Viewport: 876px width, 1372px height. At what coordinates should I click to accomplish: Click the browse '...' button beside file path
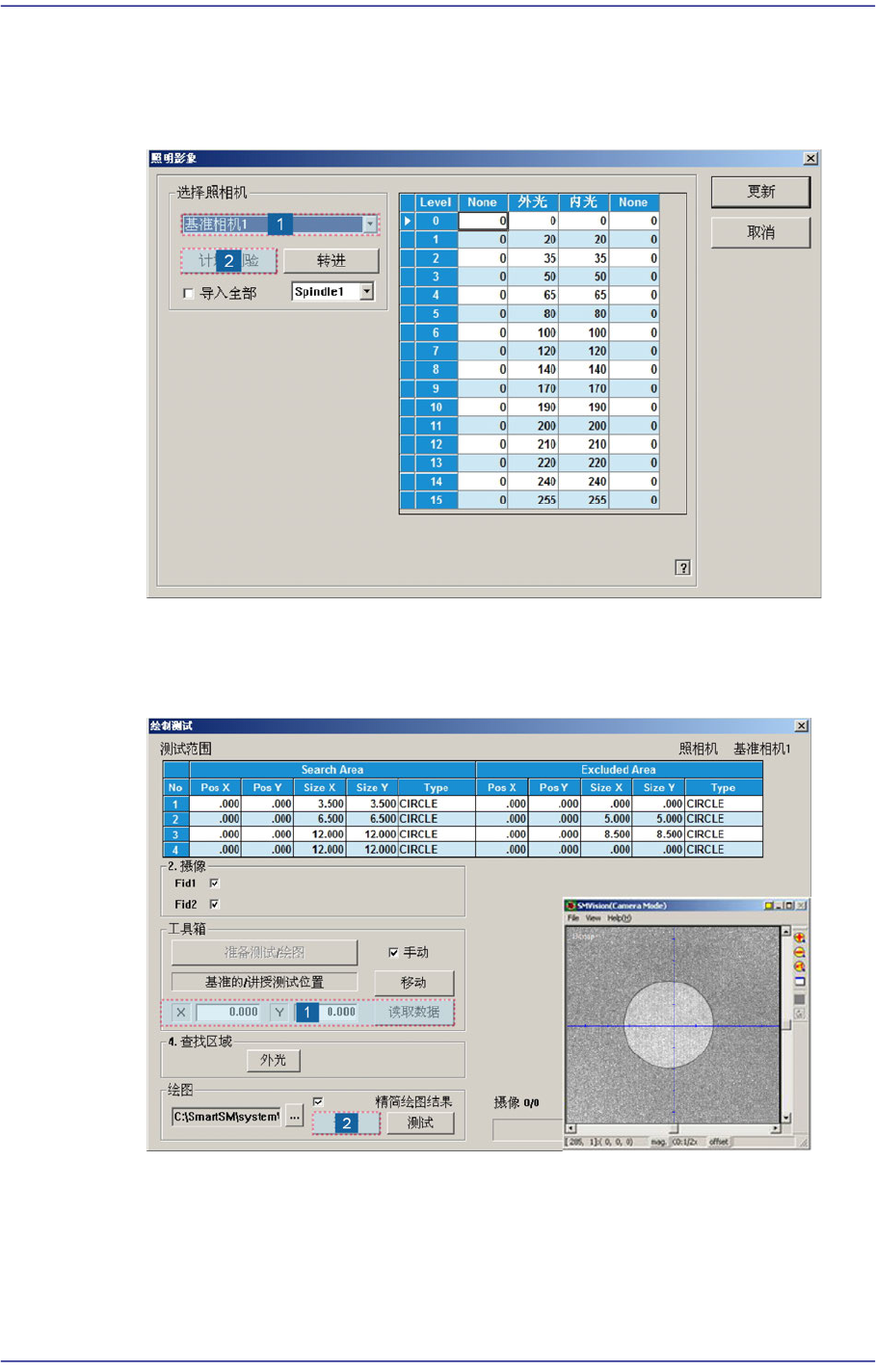coord(294,1117)
